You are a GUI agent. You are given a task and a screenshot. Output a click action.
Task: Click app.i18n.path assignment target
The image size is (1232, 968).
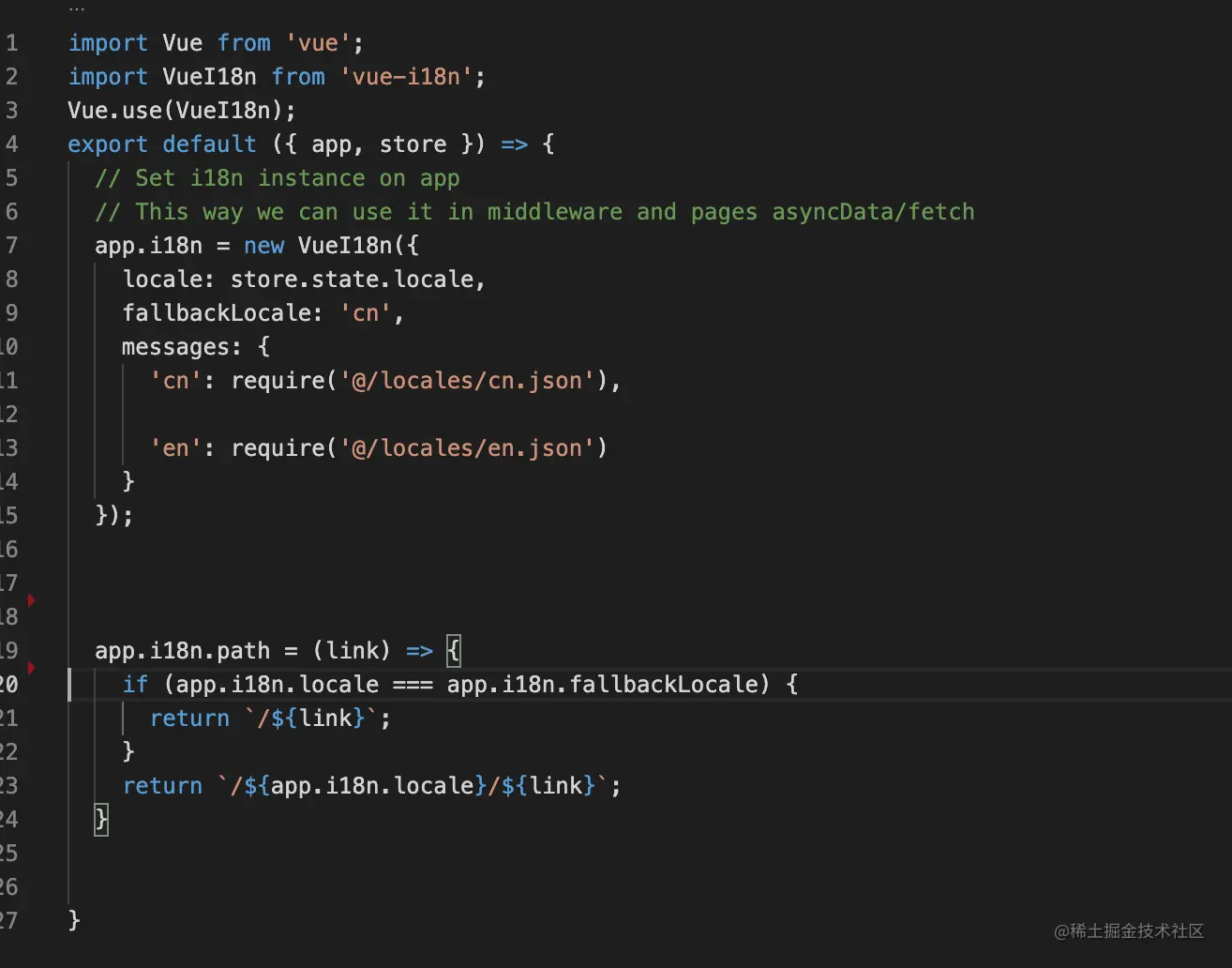(x=182, y=651)
